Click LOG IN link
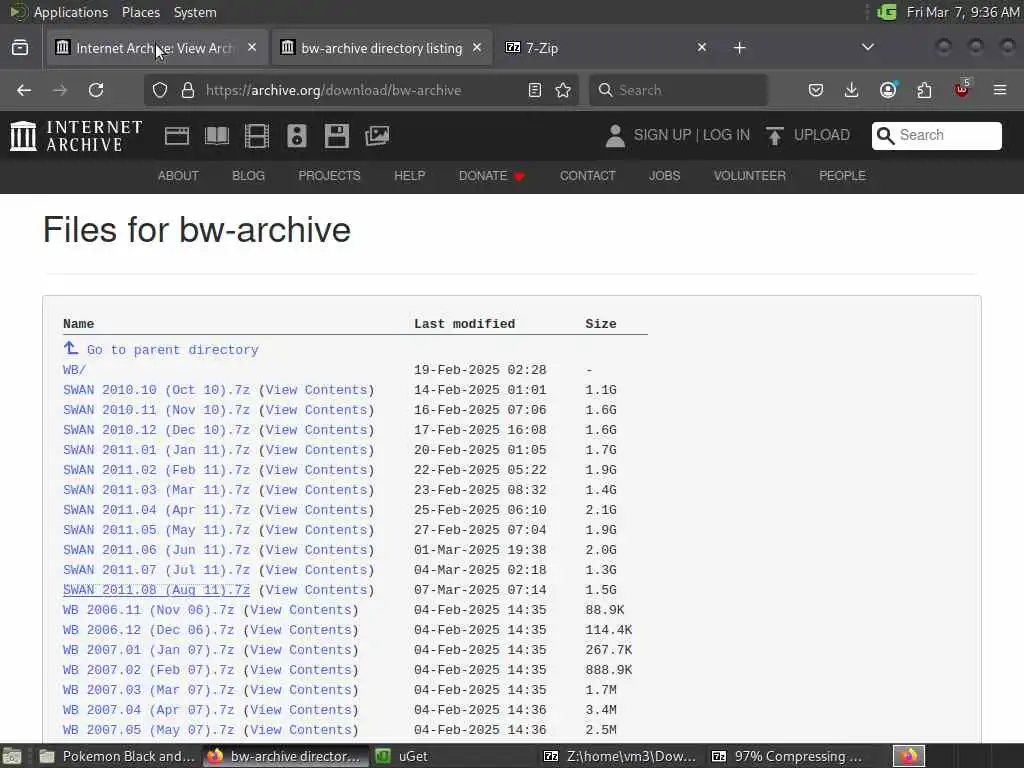This screenshot has height=768, width=1024. (x=726, y=135)
